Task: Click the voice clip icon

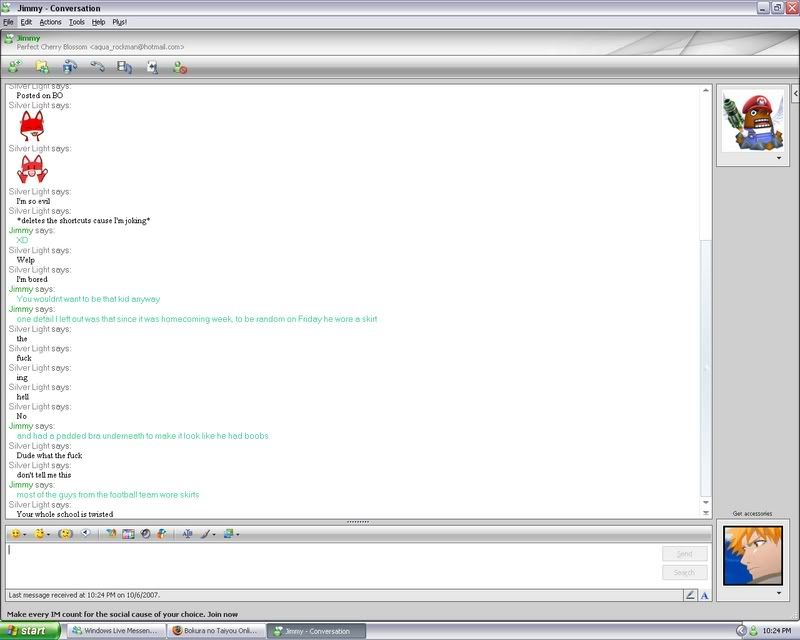Action: [x=86, y=534]
